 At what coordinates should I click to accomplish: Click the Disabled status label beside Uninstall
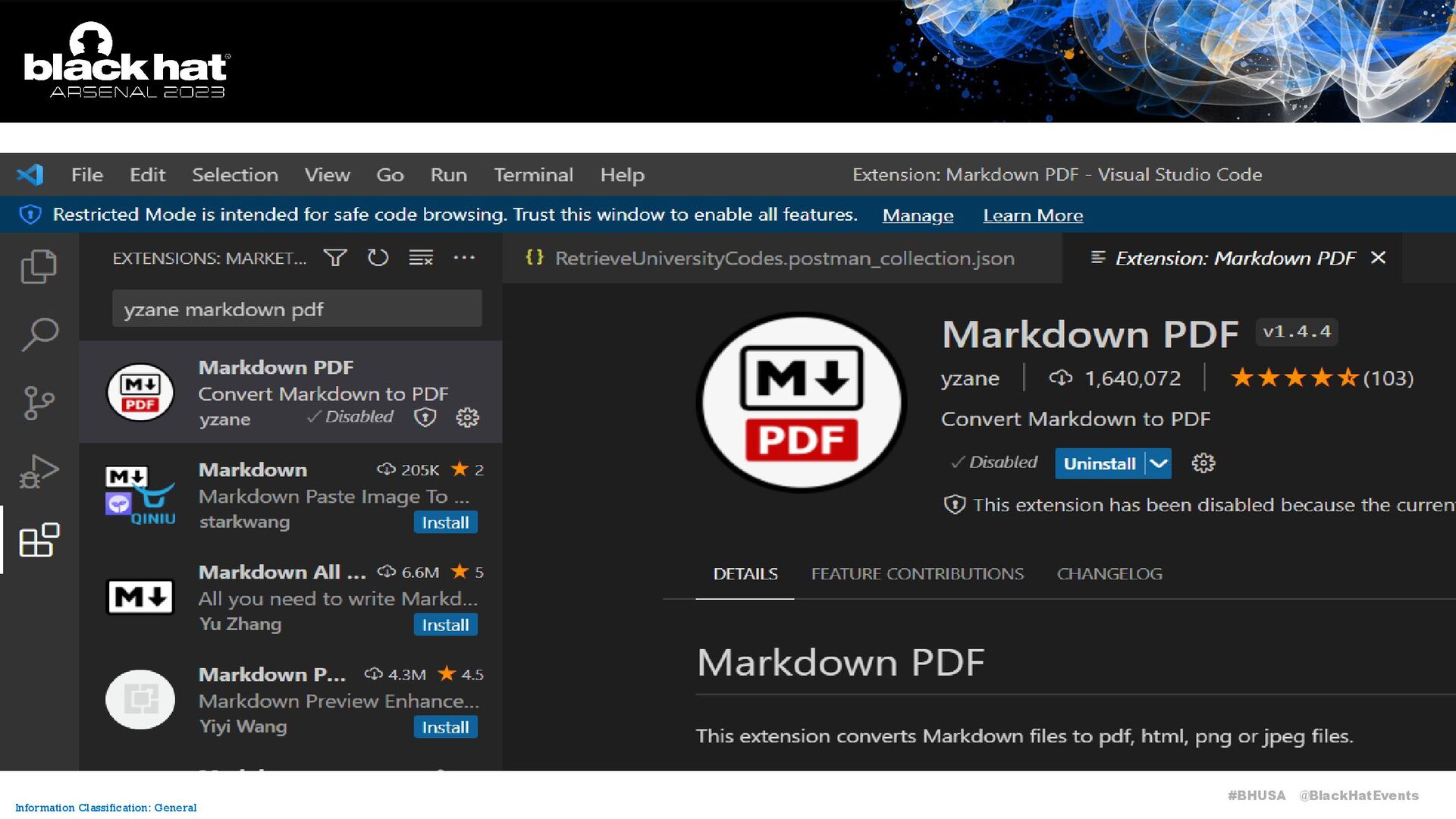(994, 463)
